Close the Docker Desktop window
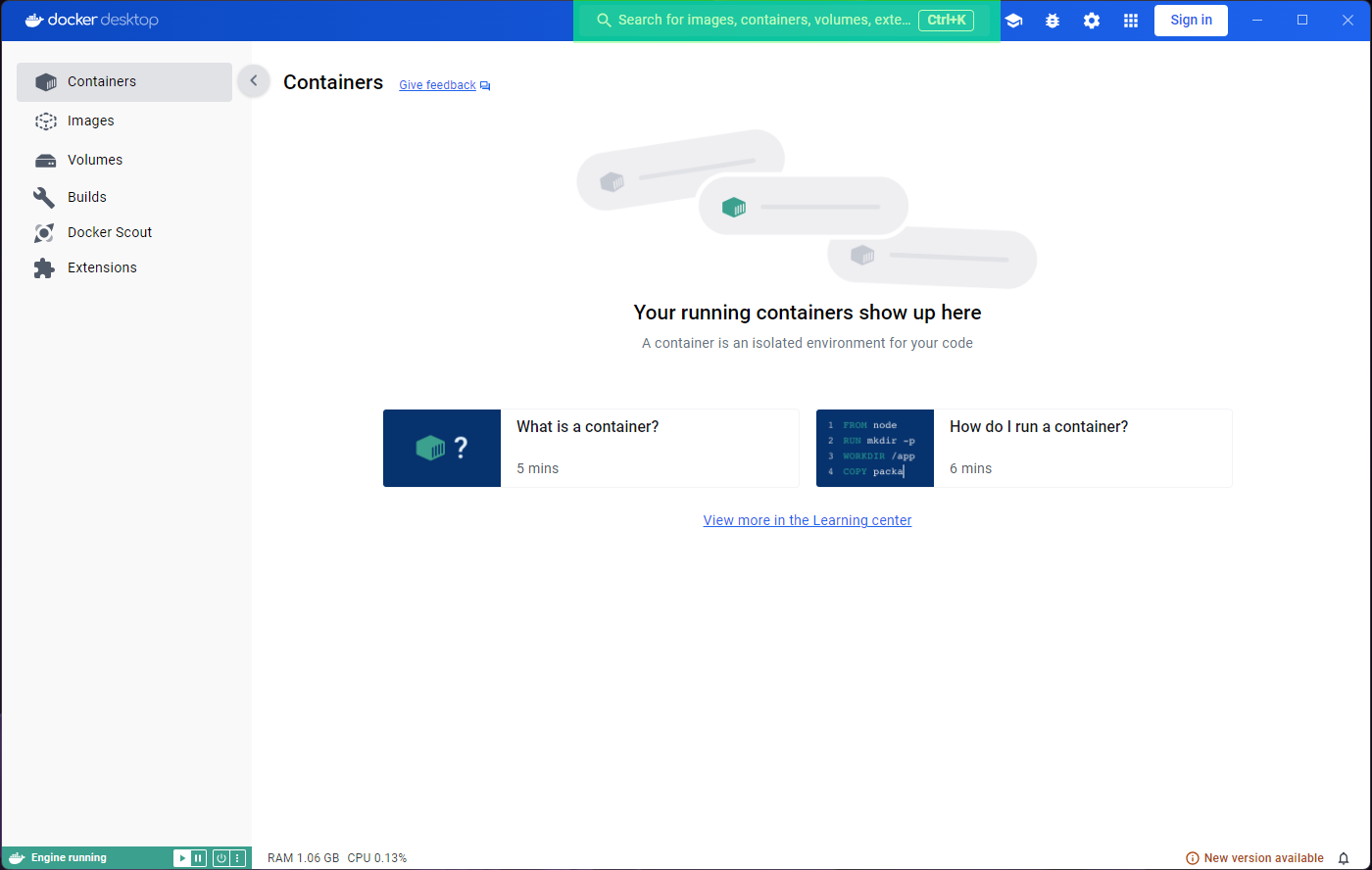 1347,21
